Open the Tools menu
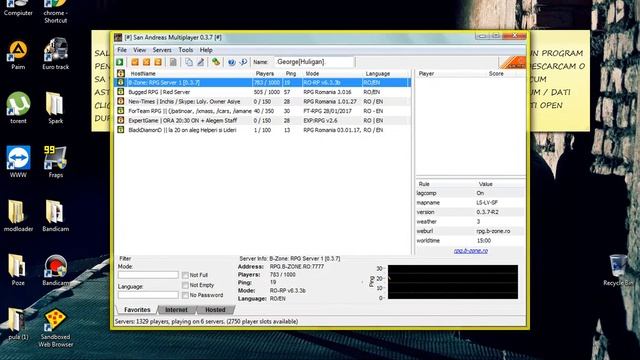Viewport: 640px width, 360px height. (x=186, y=50)
